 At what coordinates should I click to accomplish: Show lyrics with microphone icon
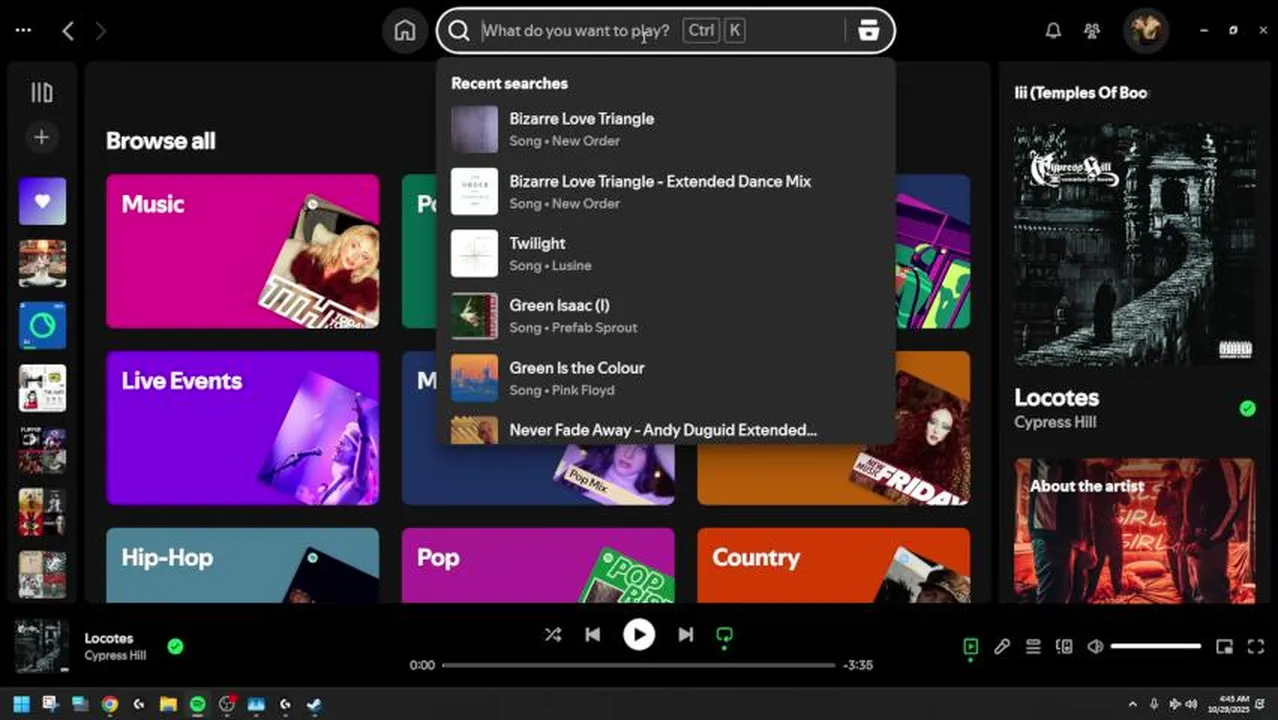click(1001, 647)
